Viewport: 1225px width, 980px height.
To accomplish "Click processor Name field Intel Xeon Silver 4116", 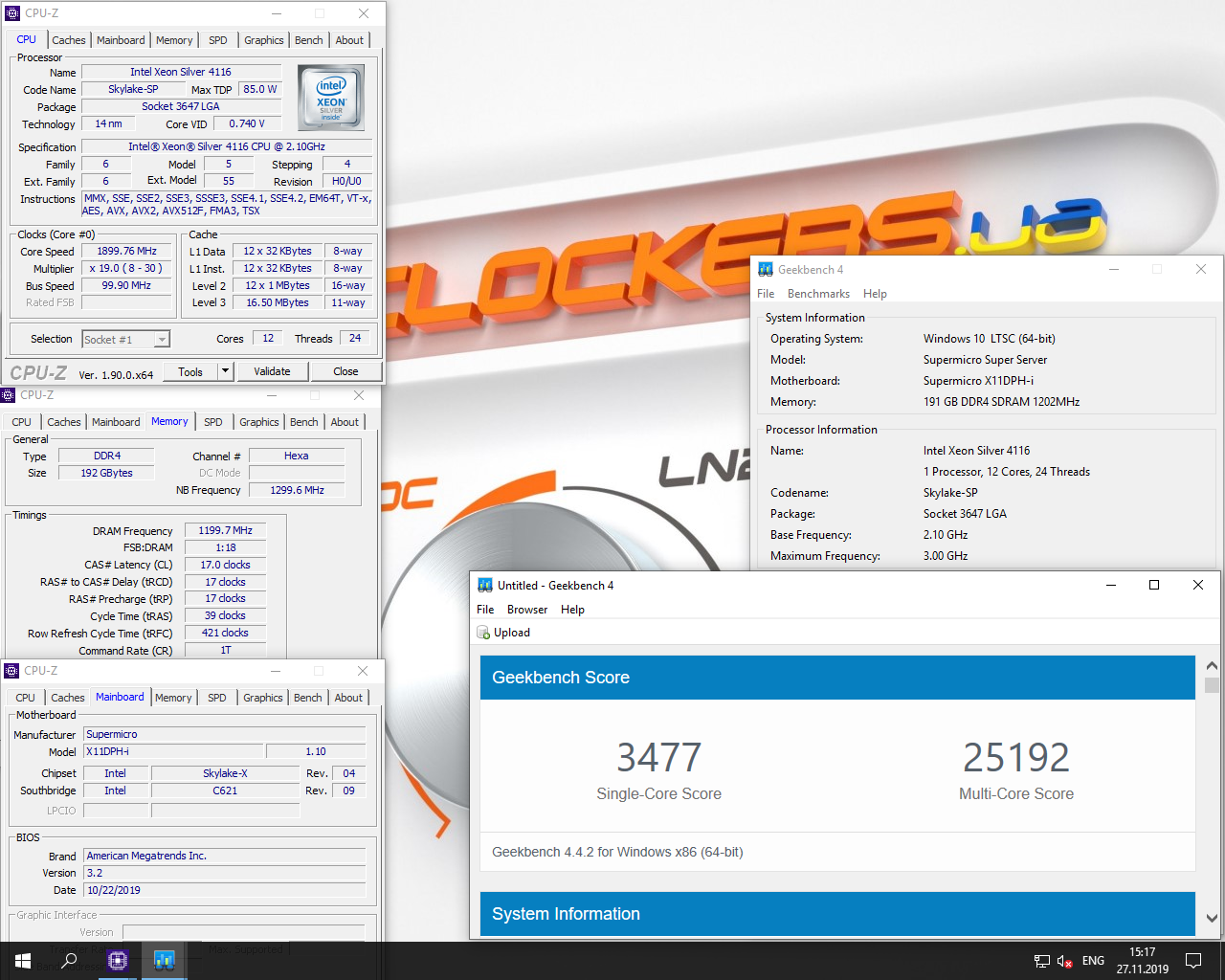I will [181, 72].
